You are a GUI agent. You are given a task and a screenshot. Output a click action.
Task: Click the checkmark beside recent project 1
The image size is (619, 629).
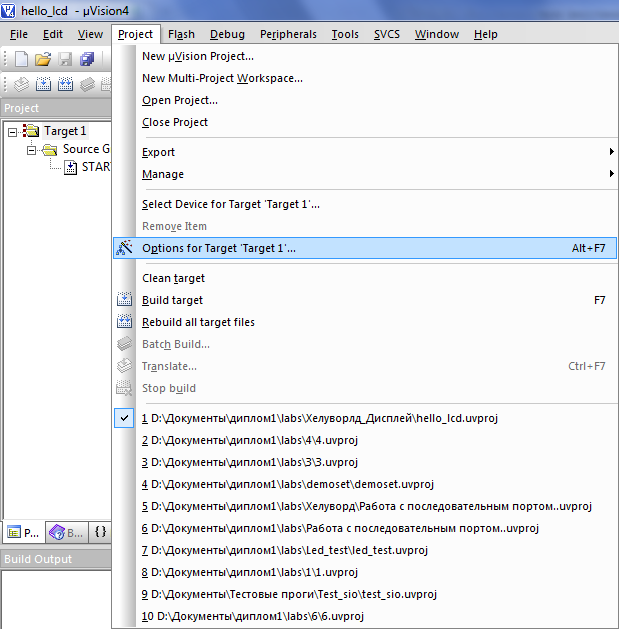[124, 418]
